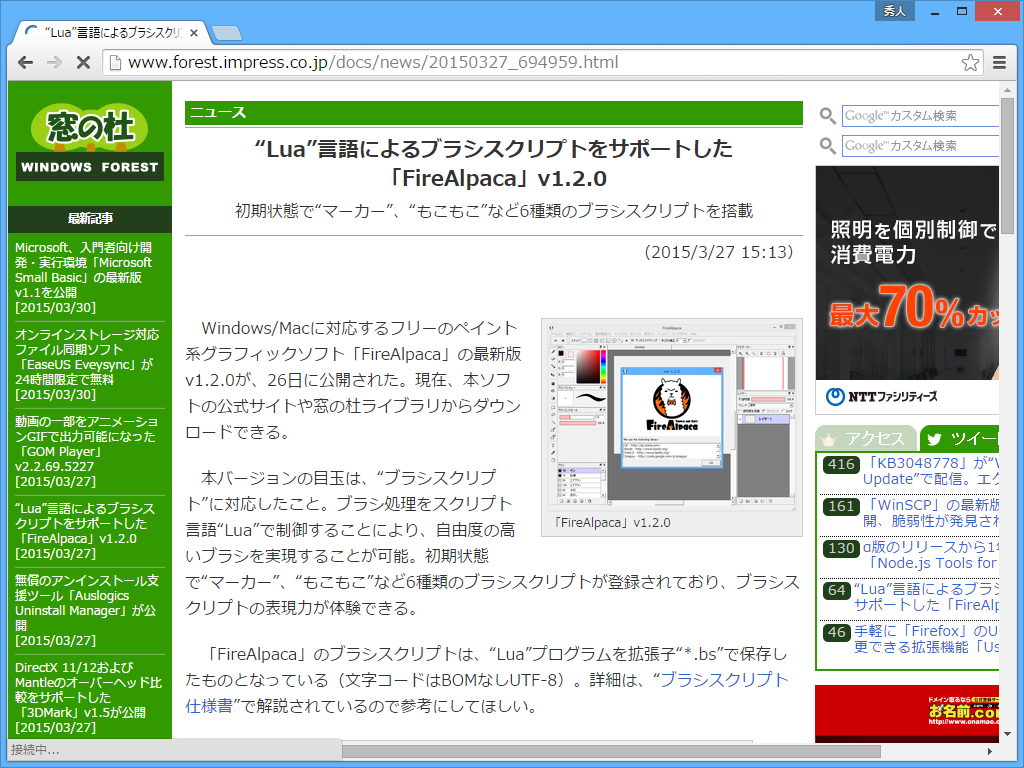Click the browser forward arrow

(54, 62)
